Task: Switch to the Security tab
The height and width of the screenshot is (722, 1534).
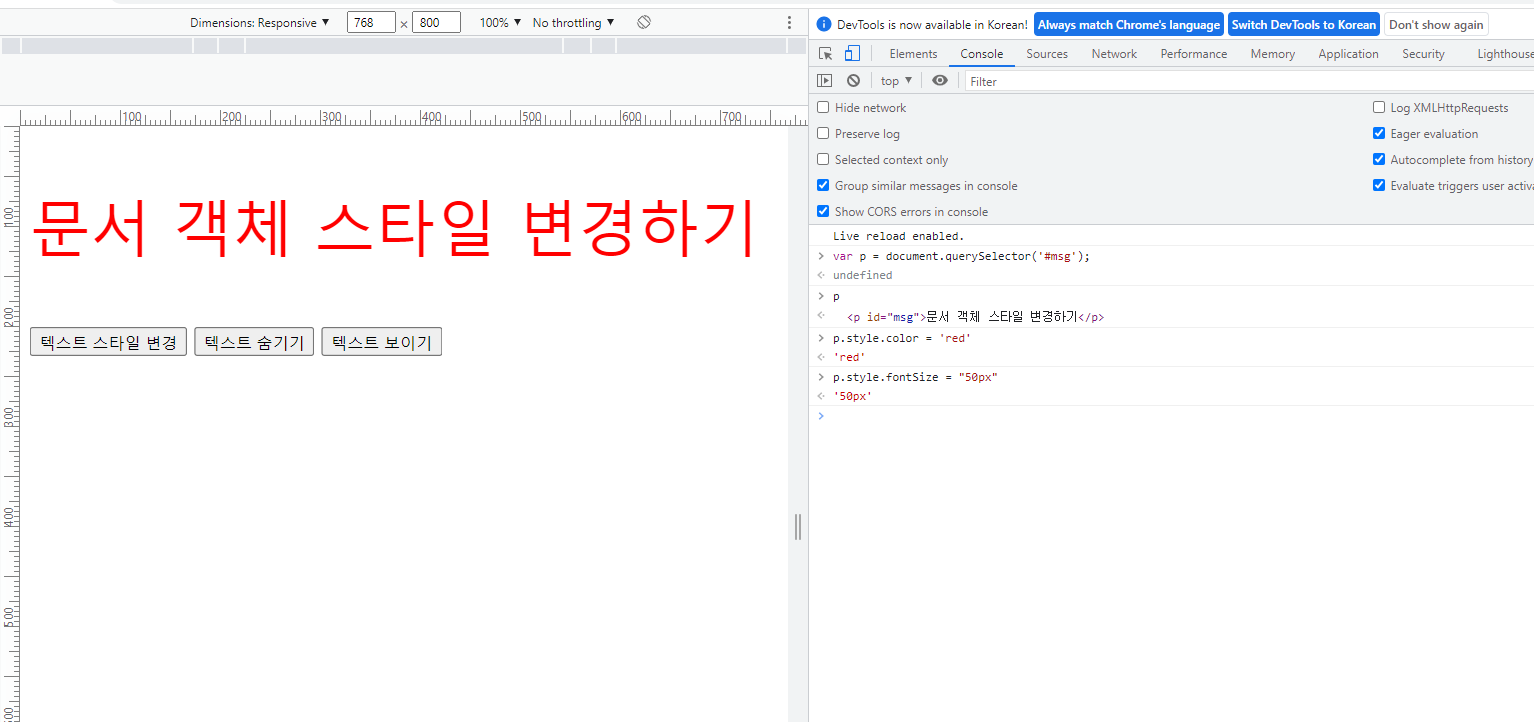Action: [x=1423, y=54]
